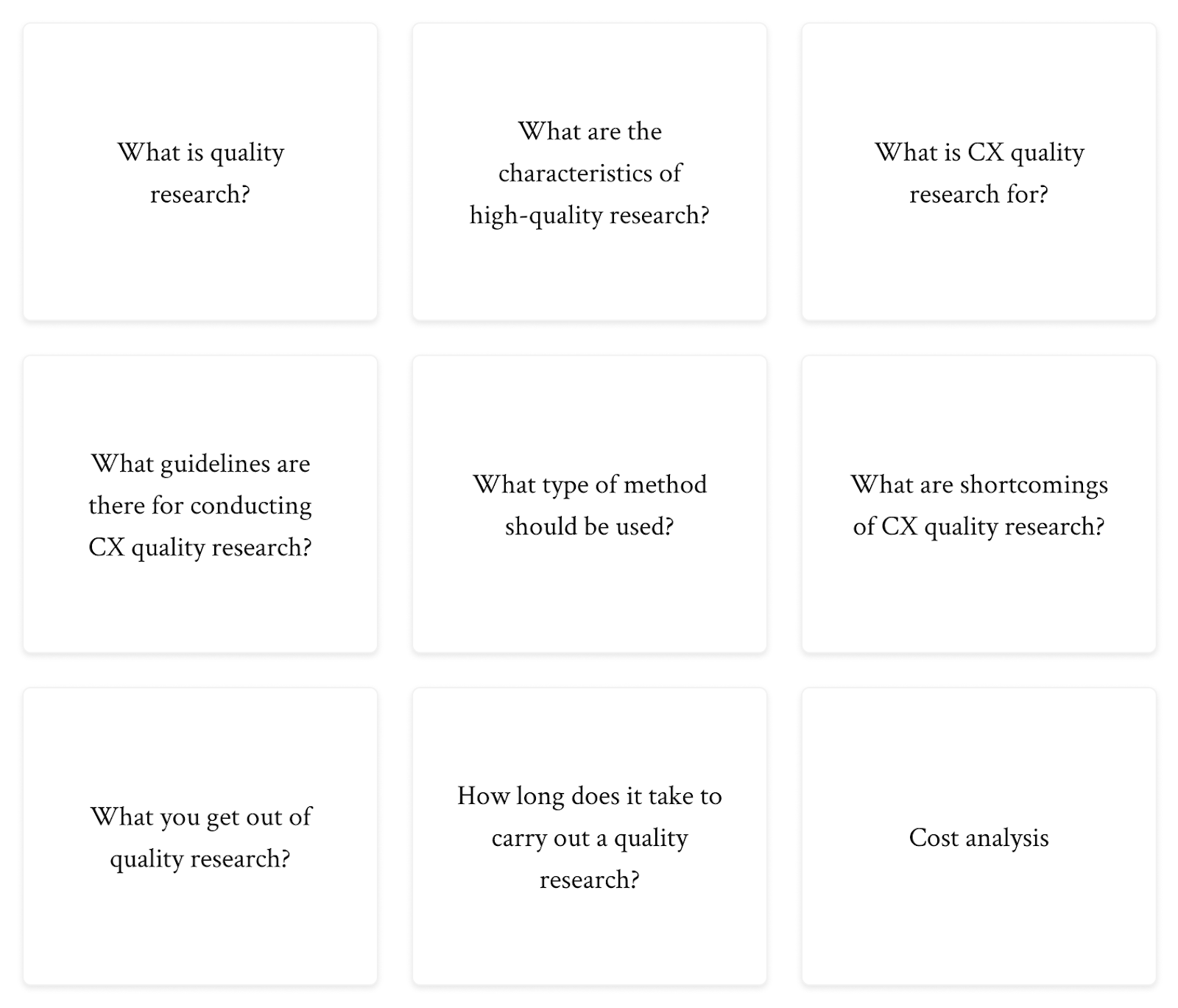Click the 'should be used?' text line
The image size is (1178, 1008).
point(589,526)
